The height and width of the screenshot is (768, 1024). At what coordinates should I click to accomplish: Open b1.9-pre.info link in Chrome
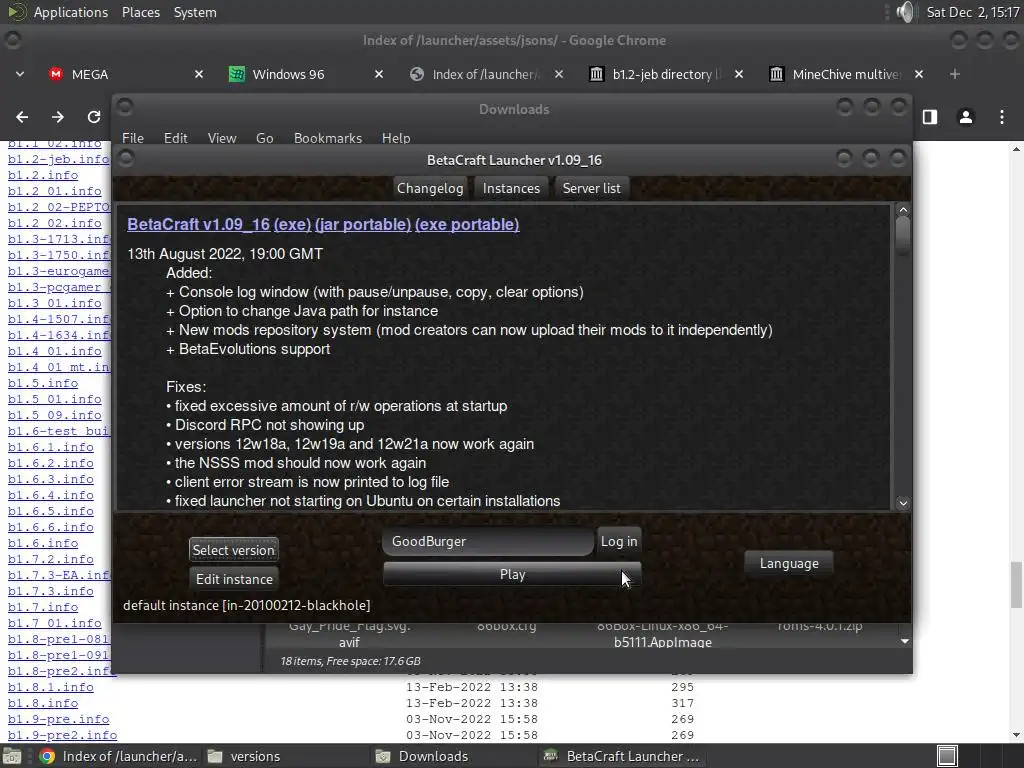tap(58, 719)
